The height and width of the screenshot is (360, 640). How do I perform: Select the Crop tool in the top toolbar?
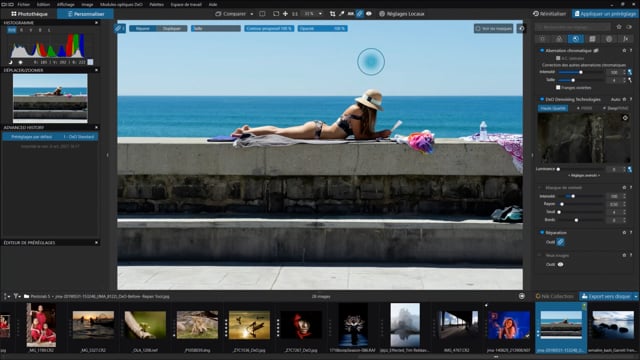click(x=332, y=14)
